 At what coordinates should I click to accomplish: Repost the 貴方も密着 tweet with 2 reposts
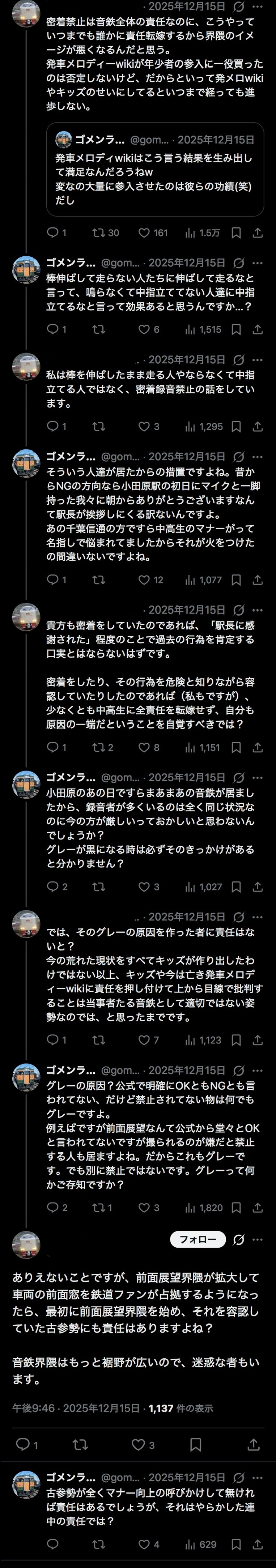coord(97,747)
